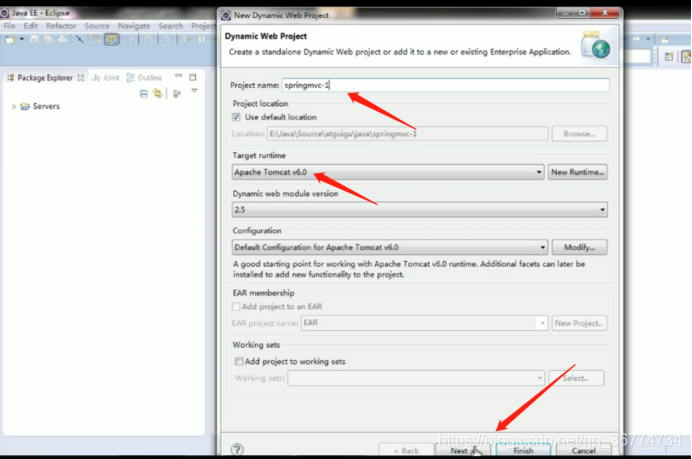This screenshot has height=459, width=692.
Task: Click the Resume play toolbar icon
Action: pyautogui.click(x=187, y=40)
